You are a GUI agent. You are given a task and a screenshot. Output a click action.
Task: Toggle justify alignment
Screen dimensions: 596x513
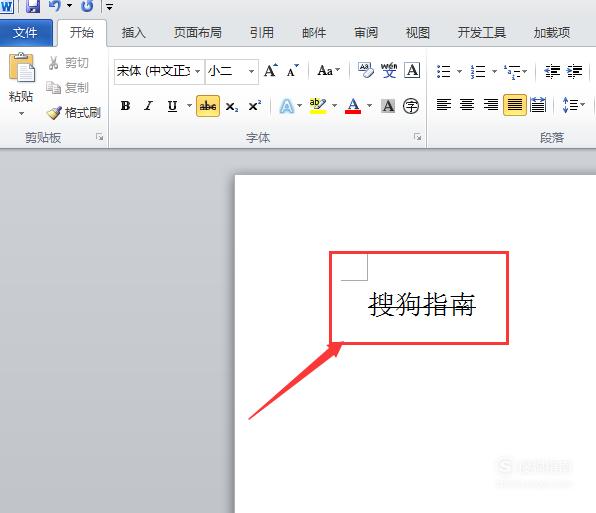515,104
